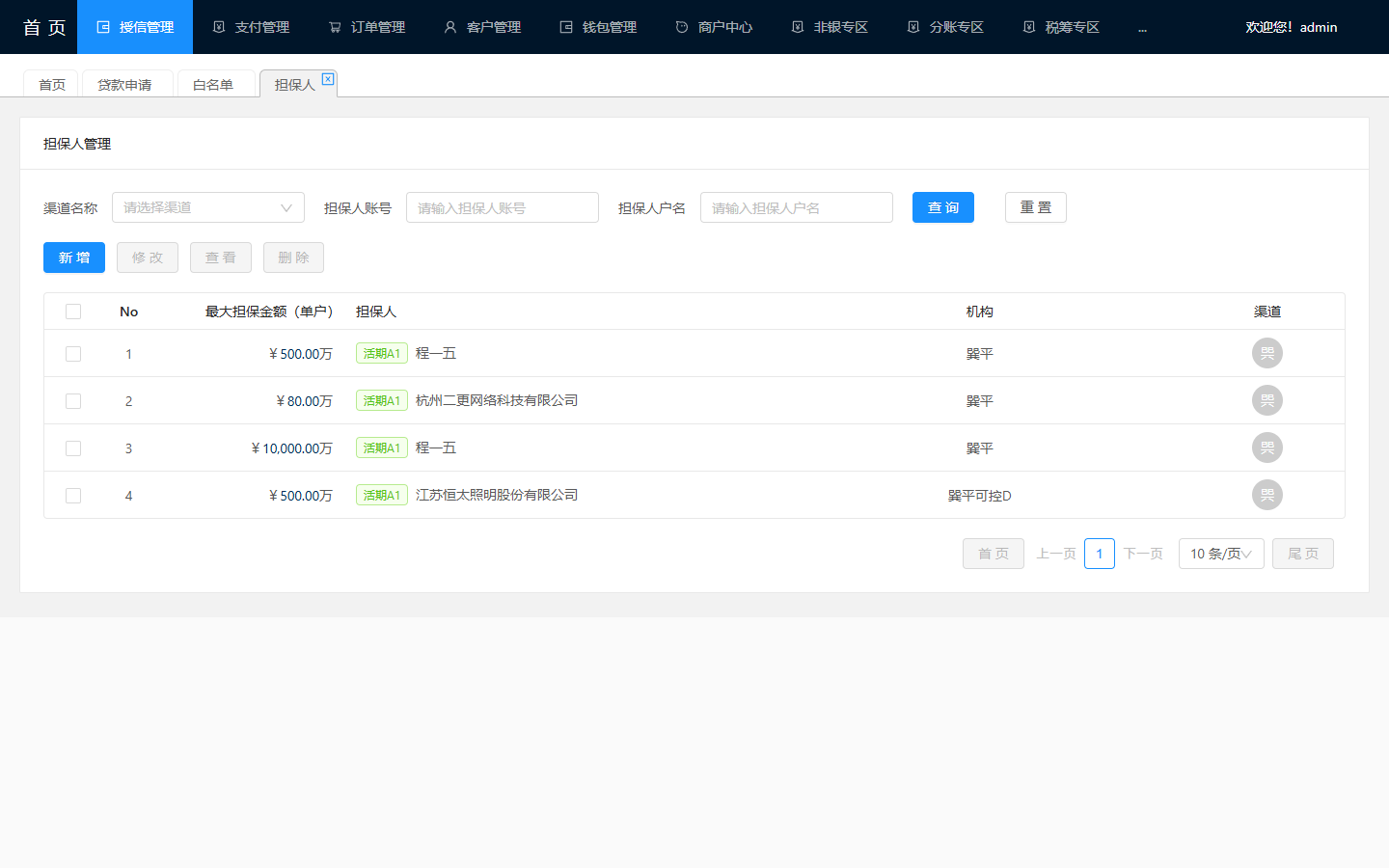This screenshot has height=868, width=1389.
Task: Click 下一页 next page link
Action: point(1143,554)
